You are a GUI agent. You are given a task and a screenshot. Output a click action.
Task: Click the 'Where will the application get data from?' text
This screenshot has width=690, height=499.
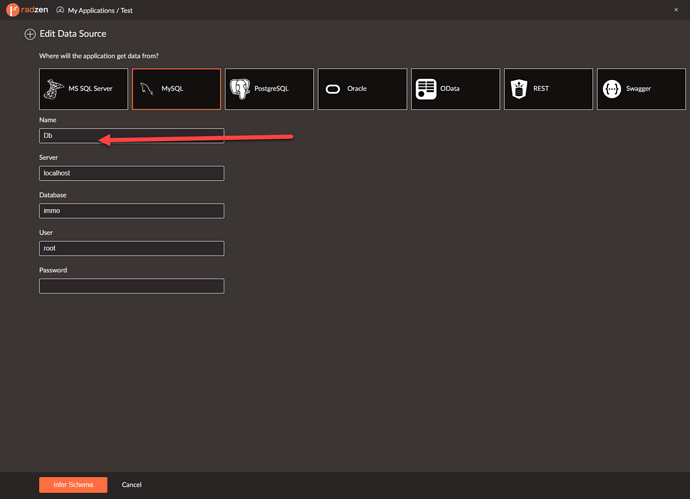point(99,56)
